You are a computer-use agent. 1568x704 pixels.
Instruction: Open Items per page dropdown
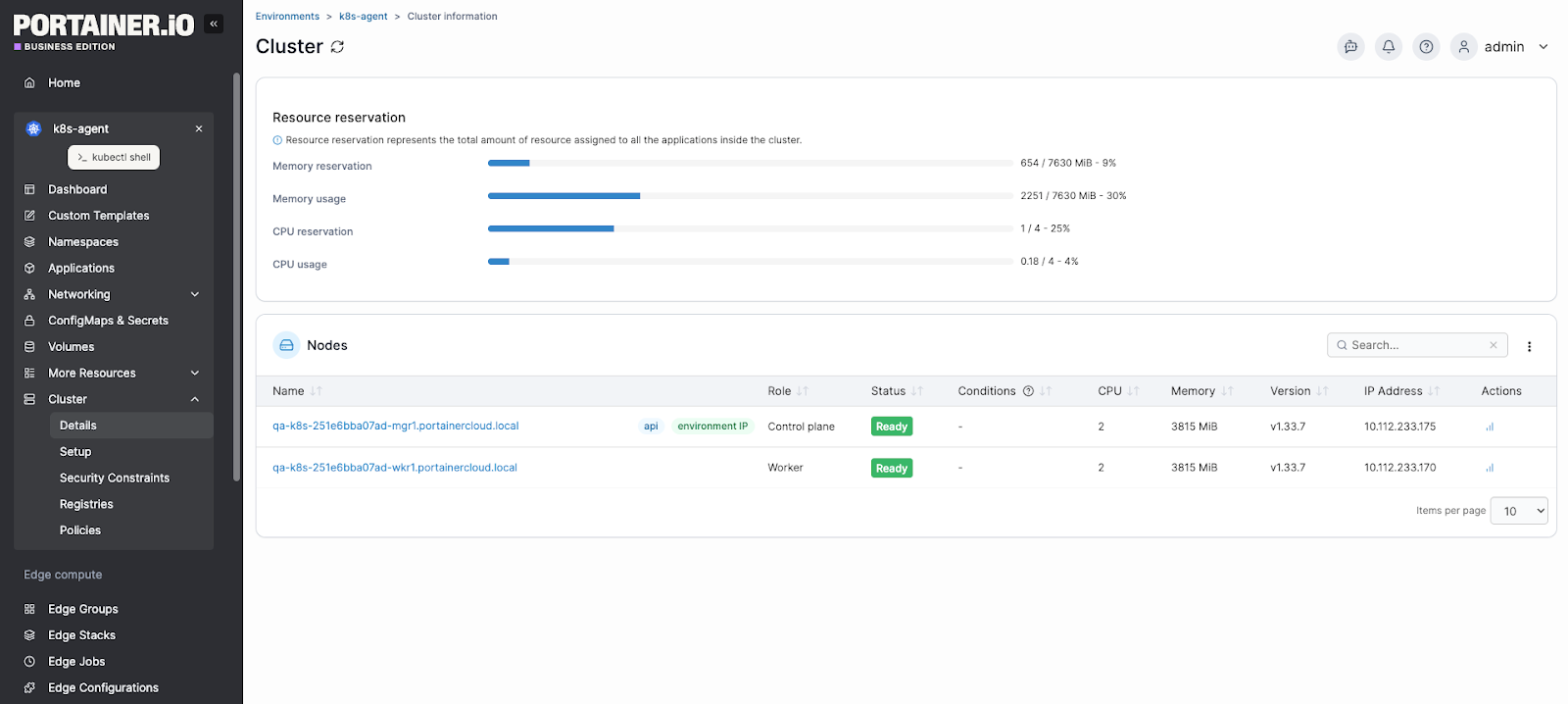1518,511
